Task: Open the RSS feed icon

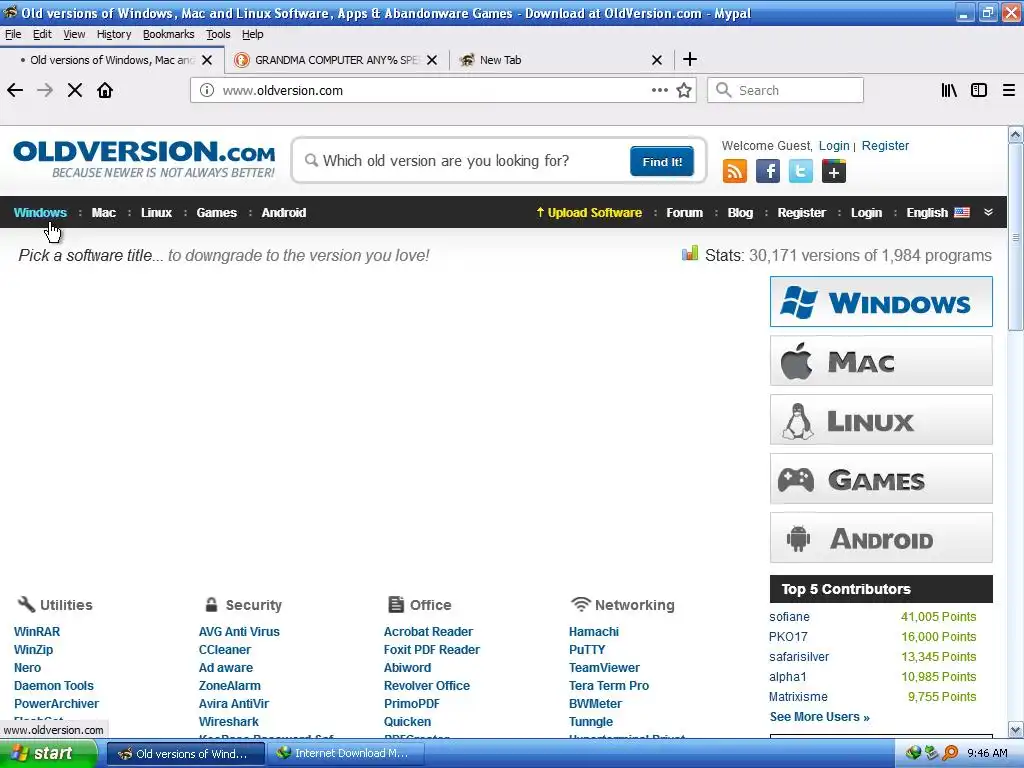Action: pyautogui.click(x=735, y=171)
